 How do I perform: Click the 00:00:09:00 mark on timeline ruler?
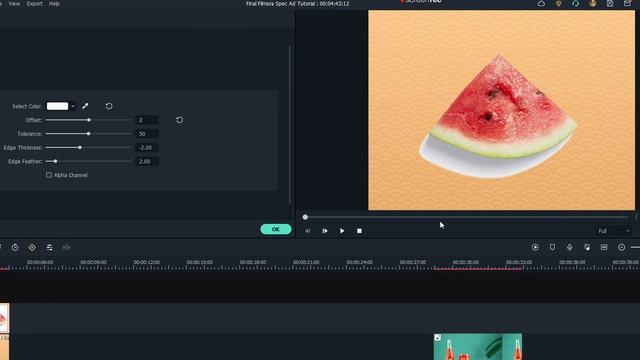click(x=93, y=262)
